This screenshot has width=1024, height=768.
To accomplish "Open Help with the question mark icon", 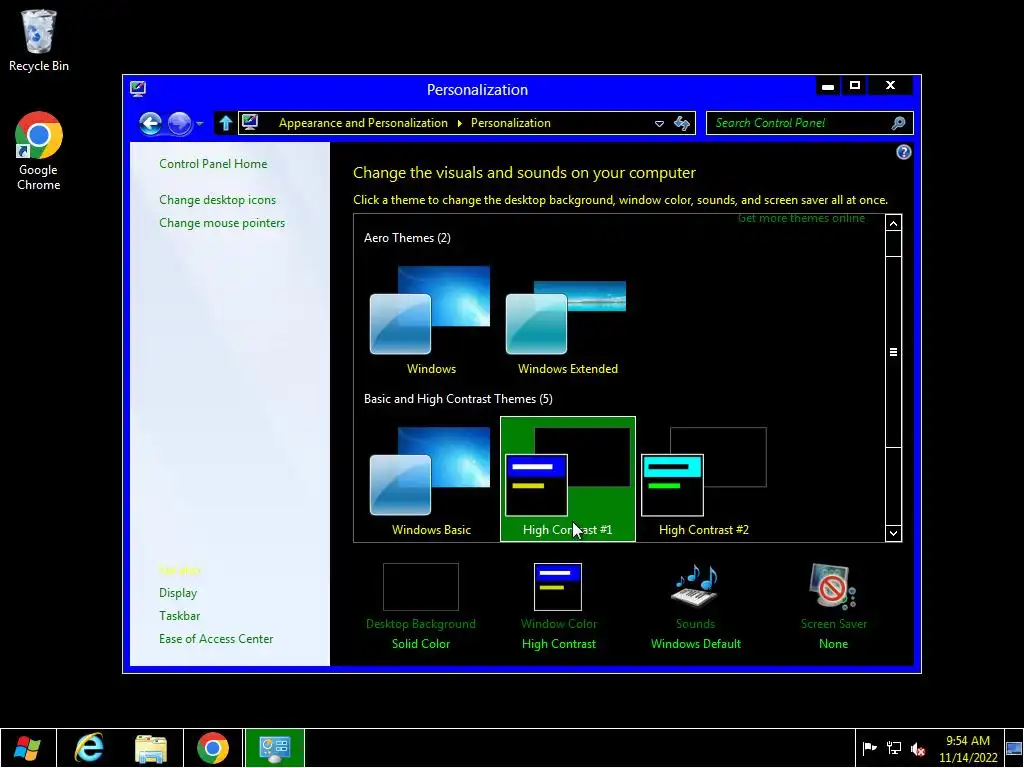I will (x=903, y=152).
